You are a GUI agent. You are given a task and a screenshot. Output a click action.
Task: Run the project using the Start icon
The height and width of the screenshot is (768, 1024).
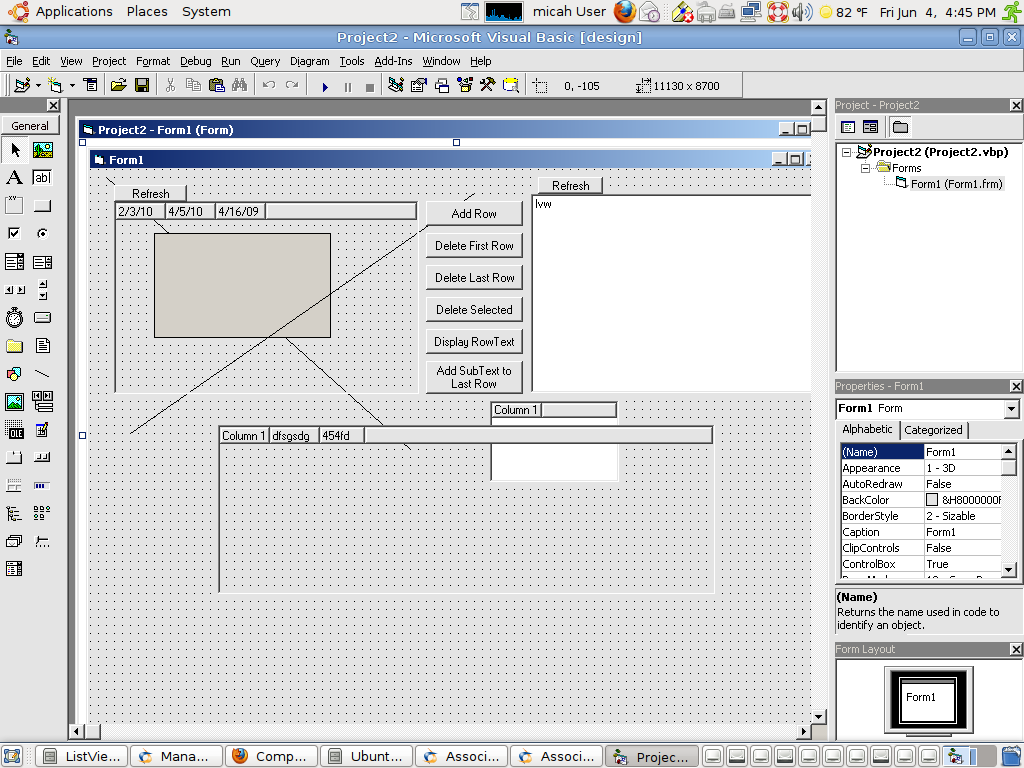point(326,85)
